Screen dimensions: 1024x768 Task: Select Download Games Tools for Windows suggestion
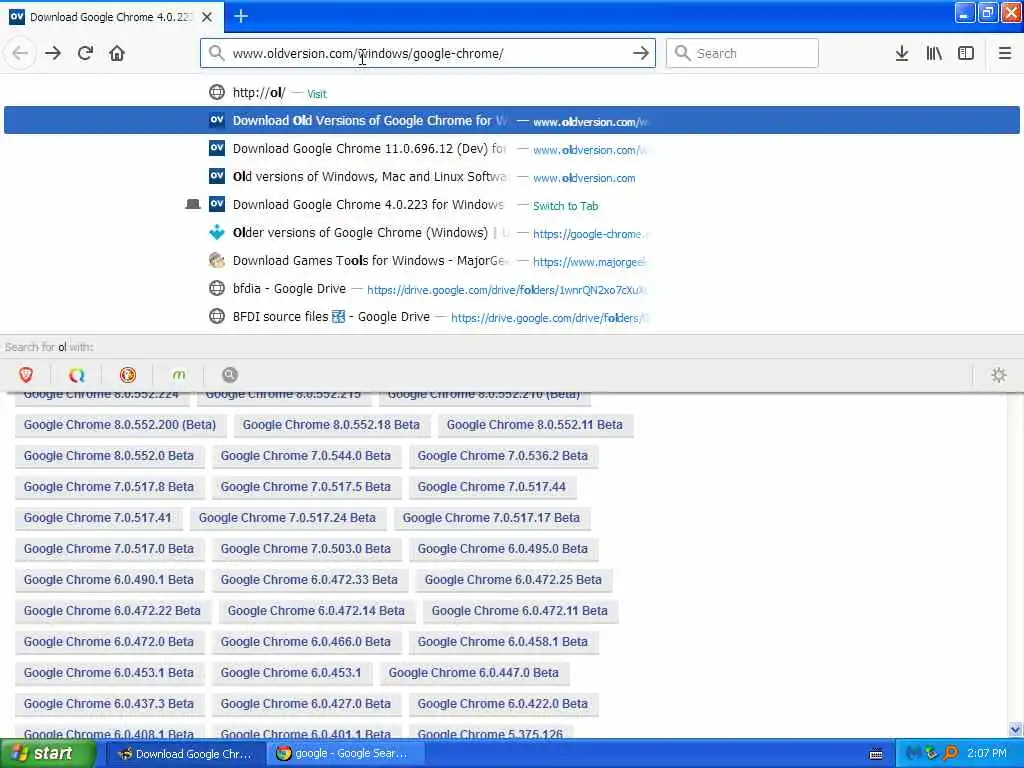coord(512,261)
